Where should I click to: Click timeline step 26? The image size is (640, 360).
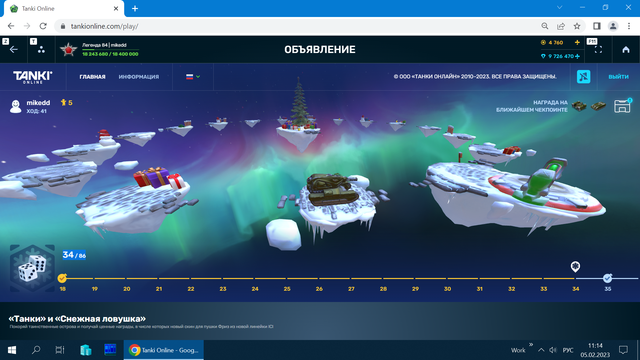point(319,289)
